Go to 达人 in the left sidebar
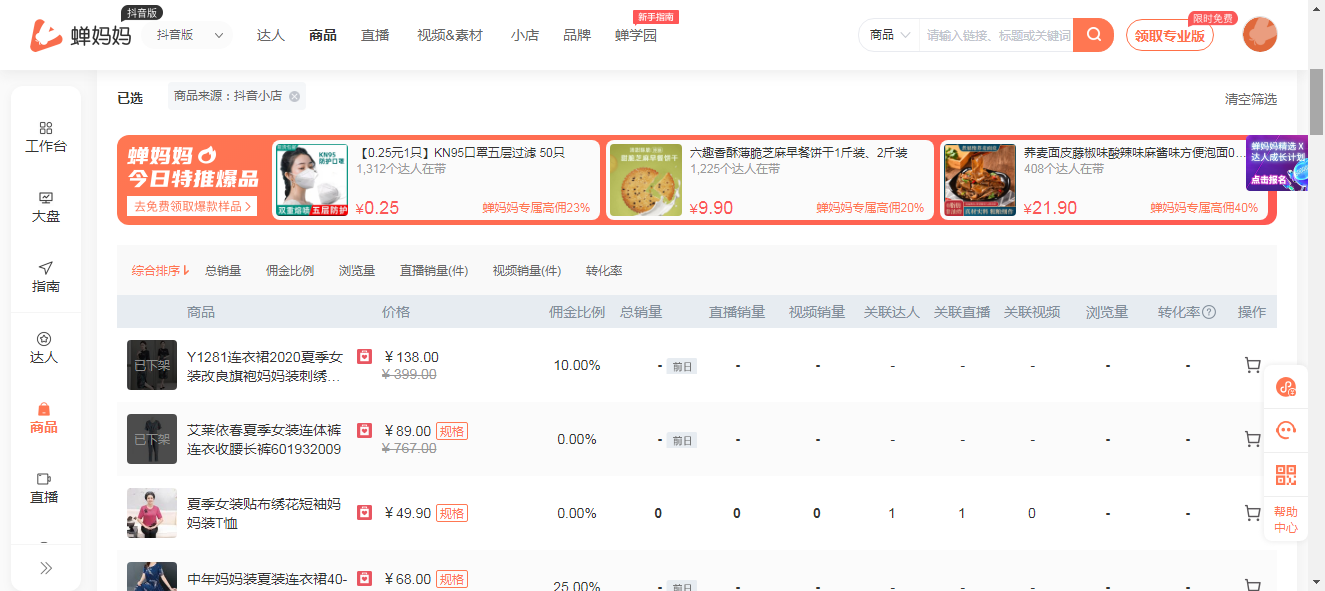Image resolution: width=1325 pixels, height=591 pixels. click(45, 347)
